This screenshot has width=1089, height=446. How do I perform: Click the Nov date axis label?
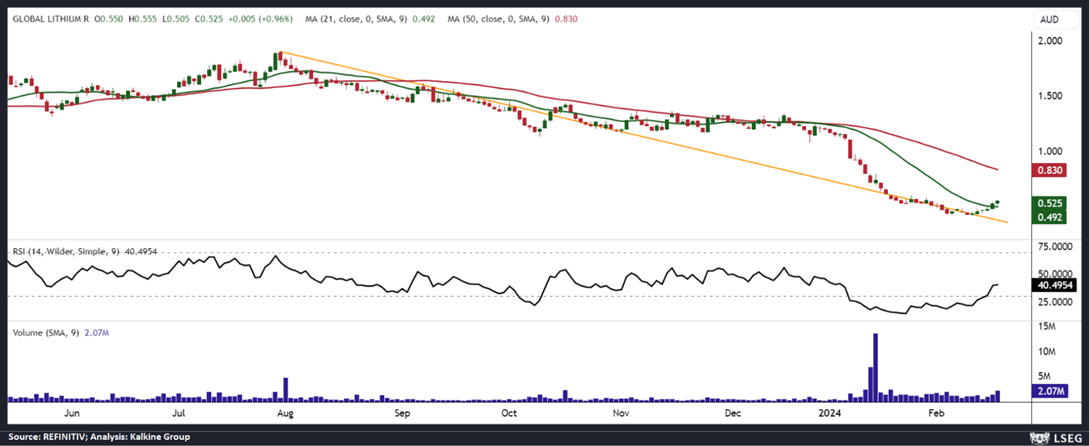point(621,413)
